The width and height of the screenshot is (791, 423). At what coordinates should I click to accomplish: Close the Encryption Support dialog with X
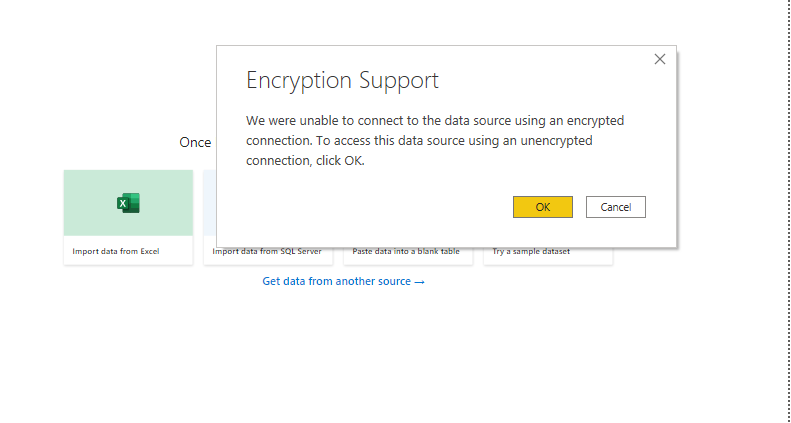point(659,59)
